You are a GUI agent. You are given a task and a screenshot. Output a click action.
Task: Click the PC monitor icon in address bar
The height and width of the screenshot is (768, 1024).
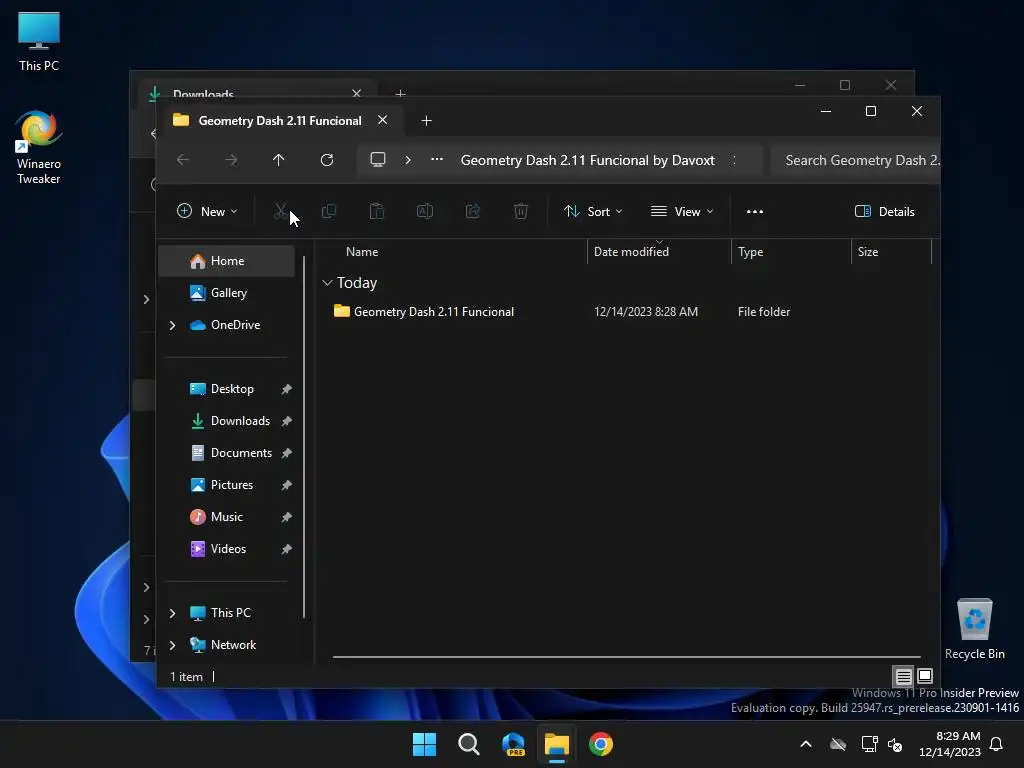[377, 160]
